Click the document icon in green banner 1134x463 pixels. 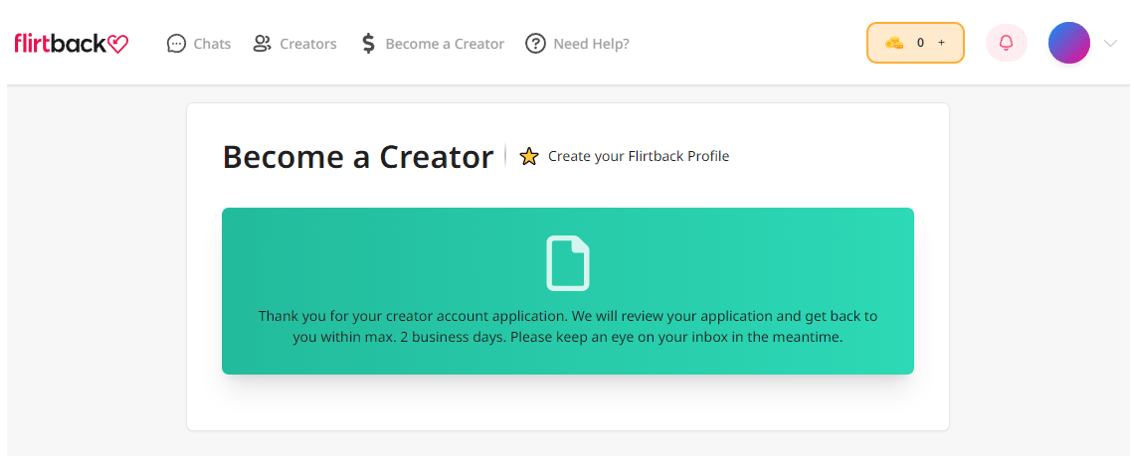(568, 263)
